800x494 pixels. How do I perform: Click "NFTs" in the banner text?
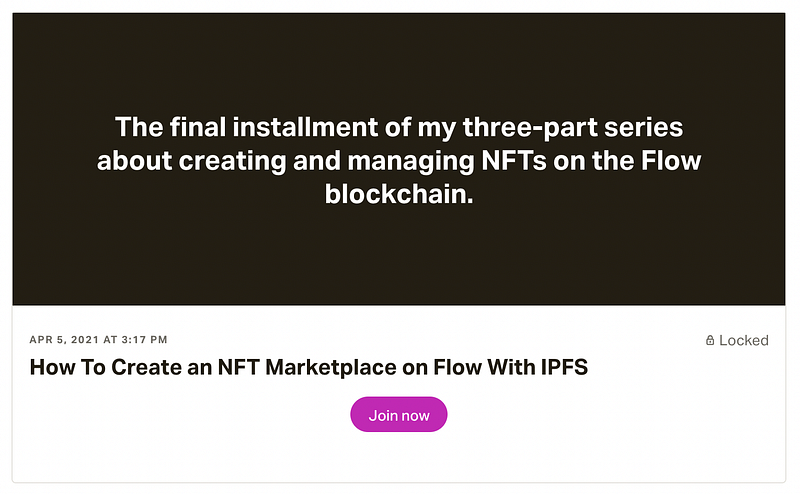pos(559,161)
